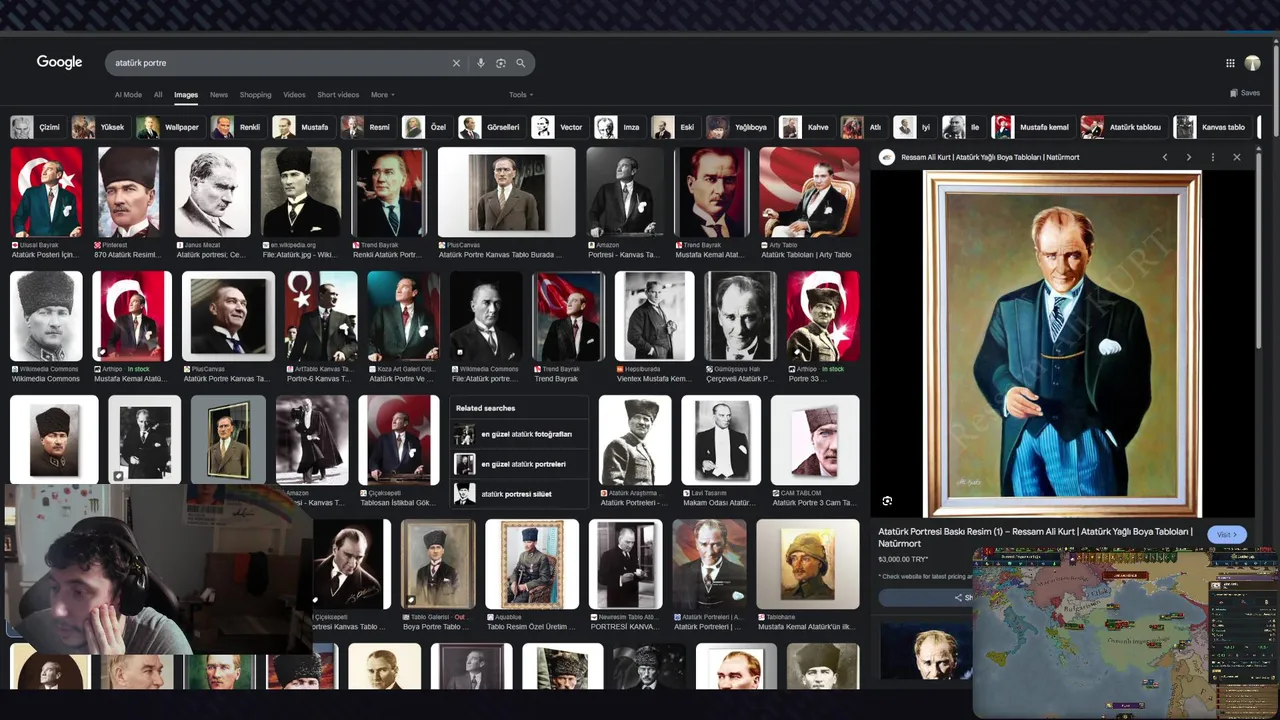Switch to the News tab

pos(219,95)
